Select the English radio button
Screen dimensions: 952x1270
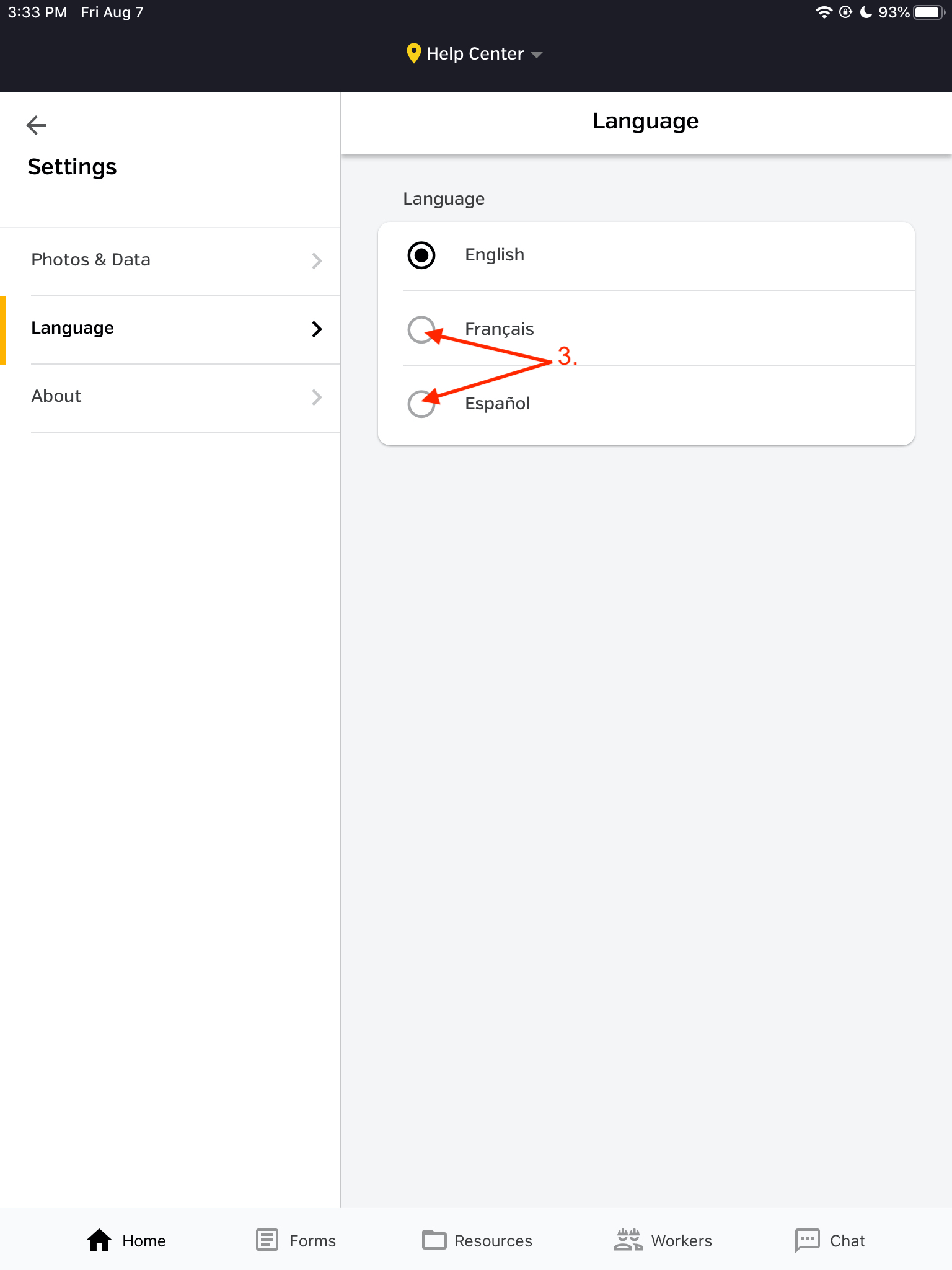[421, 255]
